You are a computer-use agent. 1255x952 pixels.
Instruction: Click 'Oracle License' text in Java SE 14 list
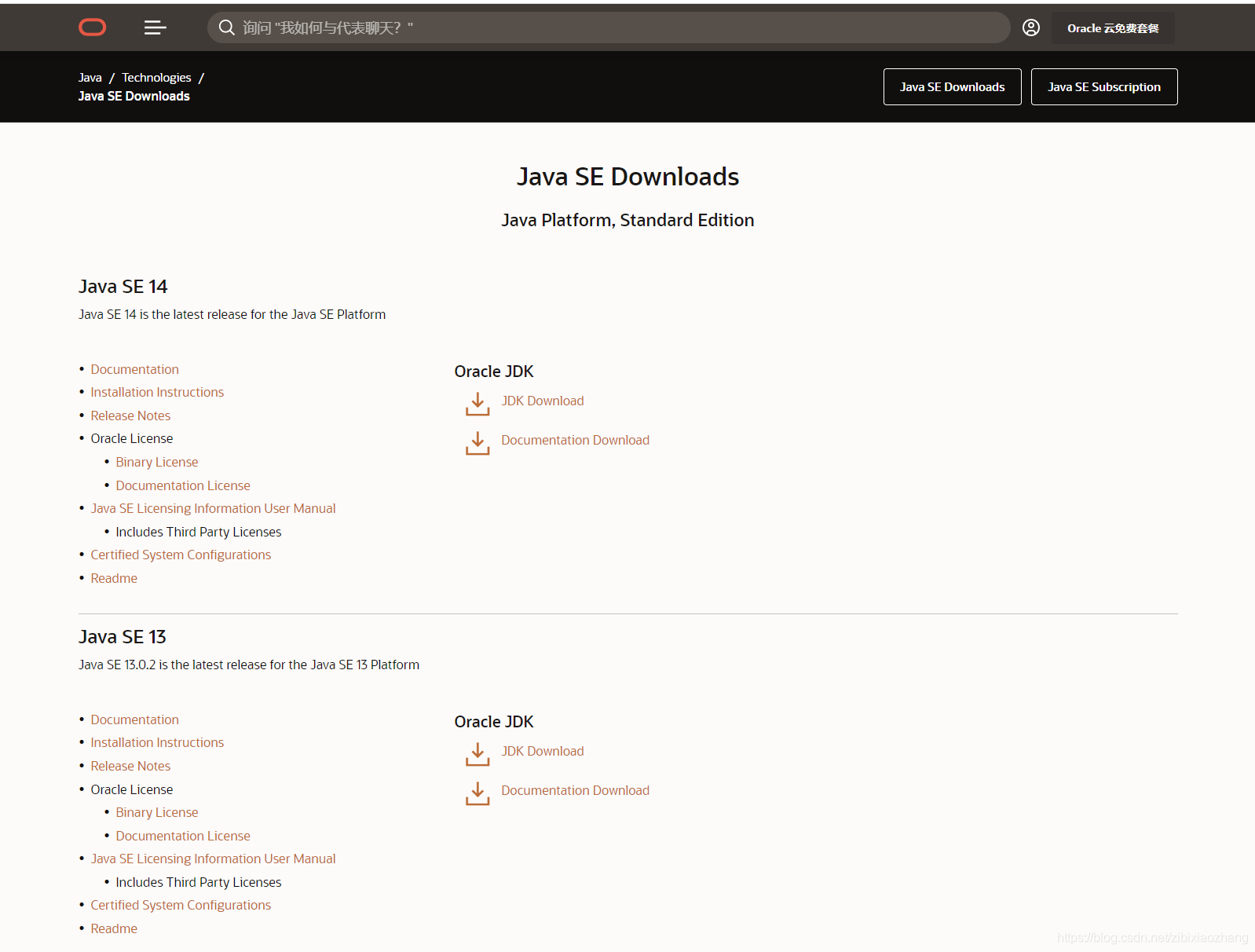pos(132,438)
